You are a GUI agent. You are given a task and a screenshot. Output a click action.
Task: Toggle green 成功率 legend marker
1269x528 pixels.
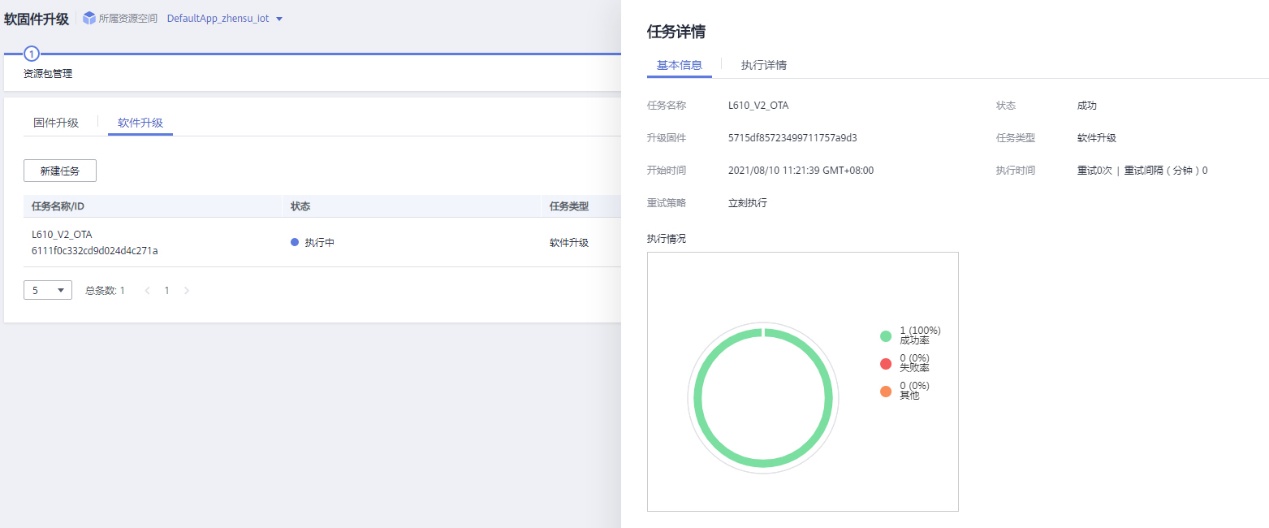(885, 336)
